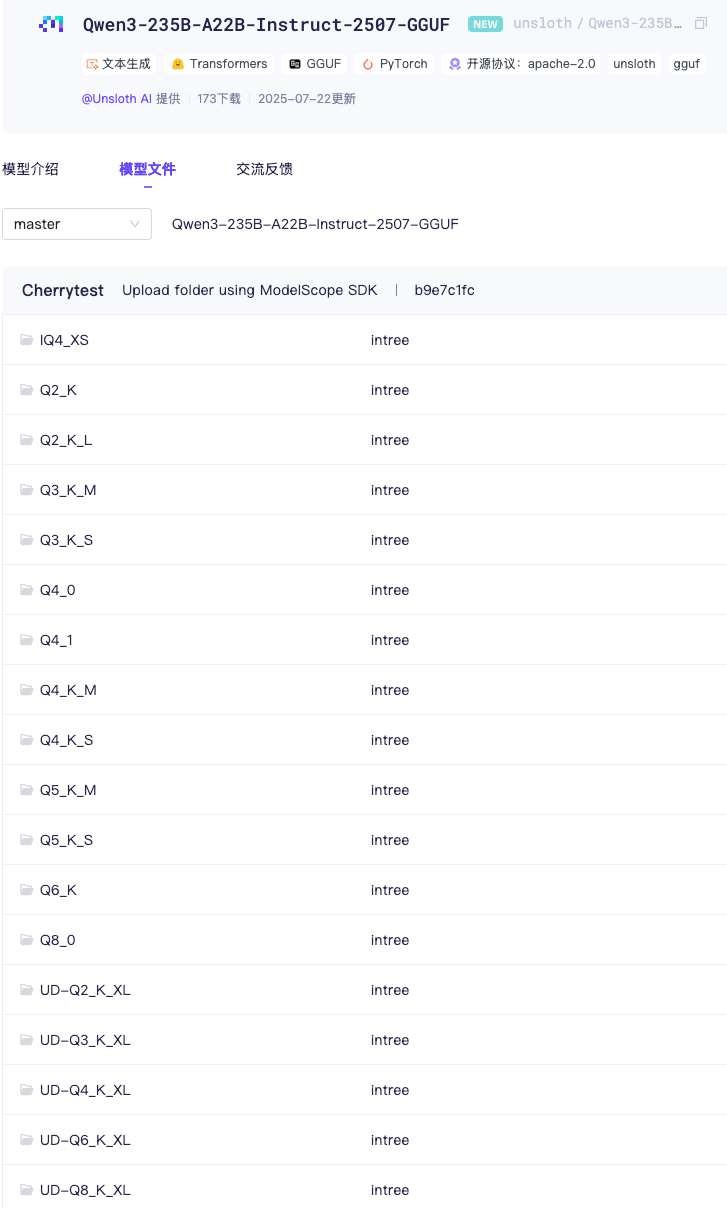Click the folder icon beside Q6_K
Image resolution: width=727 pixels, height=1208 pixels.
(x=27, y=890)
